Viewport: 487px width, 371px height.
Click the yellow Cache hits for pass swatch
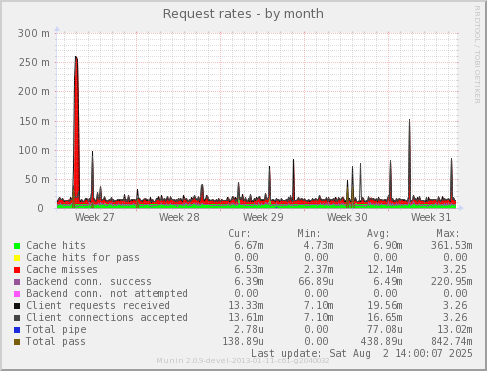[x=17, y=258]
